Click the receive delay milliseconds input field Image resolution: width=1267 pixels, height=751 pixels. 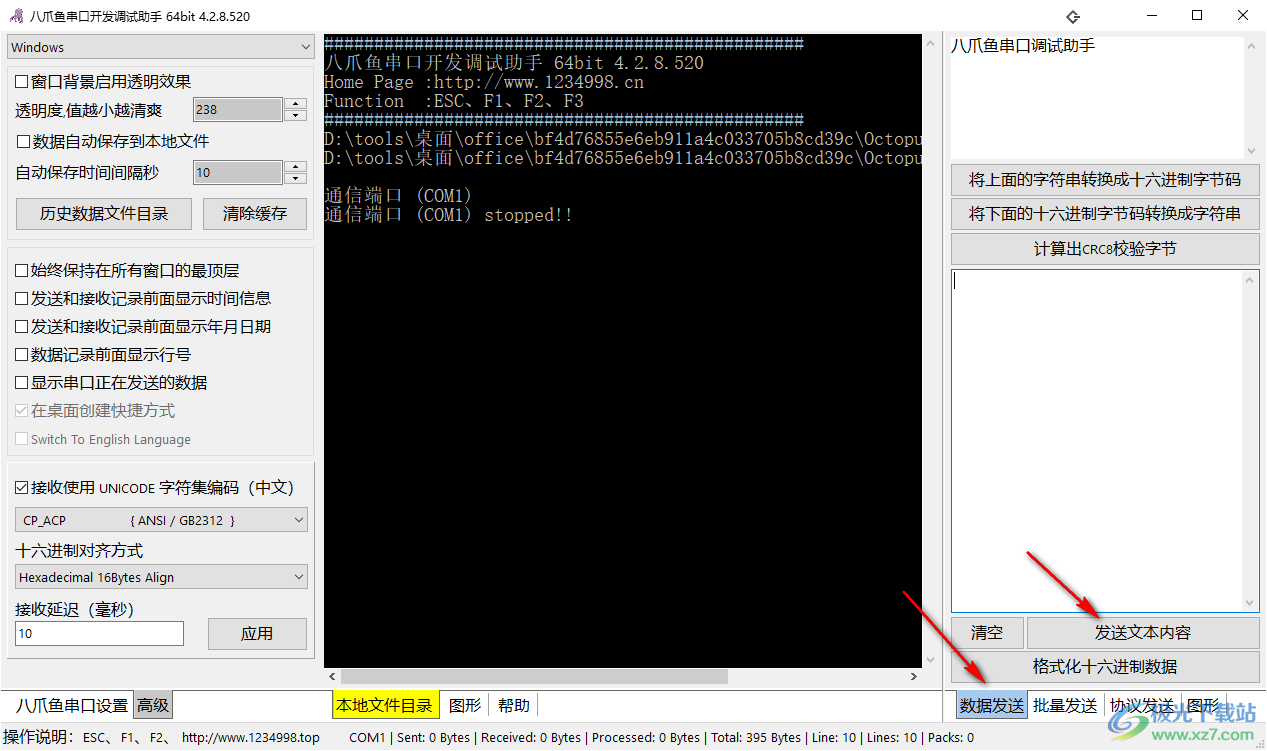pyautogui.click(x=99, y=633)
